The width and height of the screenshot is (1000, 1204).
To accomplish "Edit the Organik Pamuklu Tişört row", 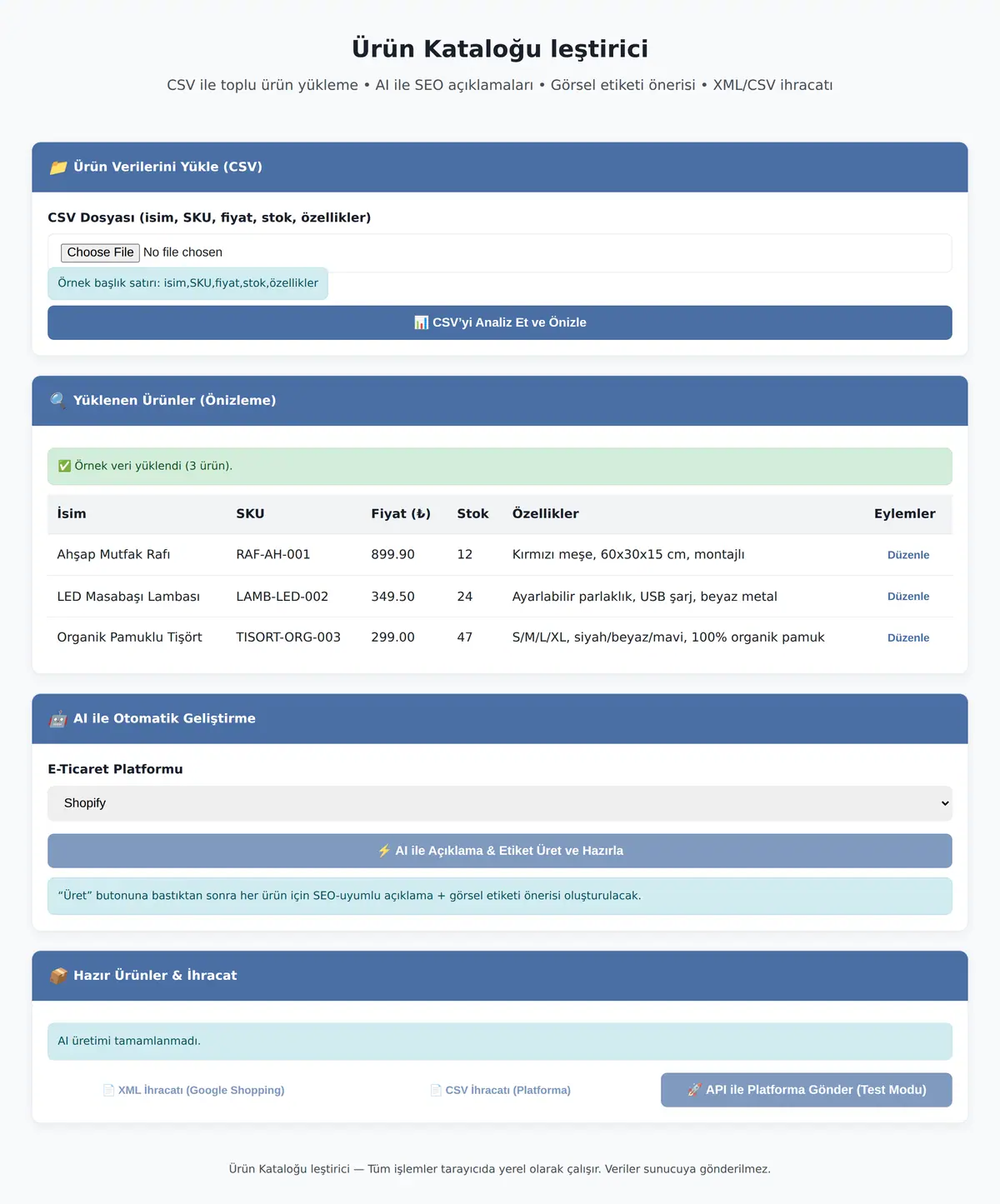I will pyautogui.click(x=908, y=637).
